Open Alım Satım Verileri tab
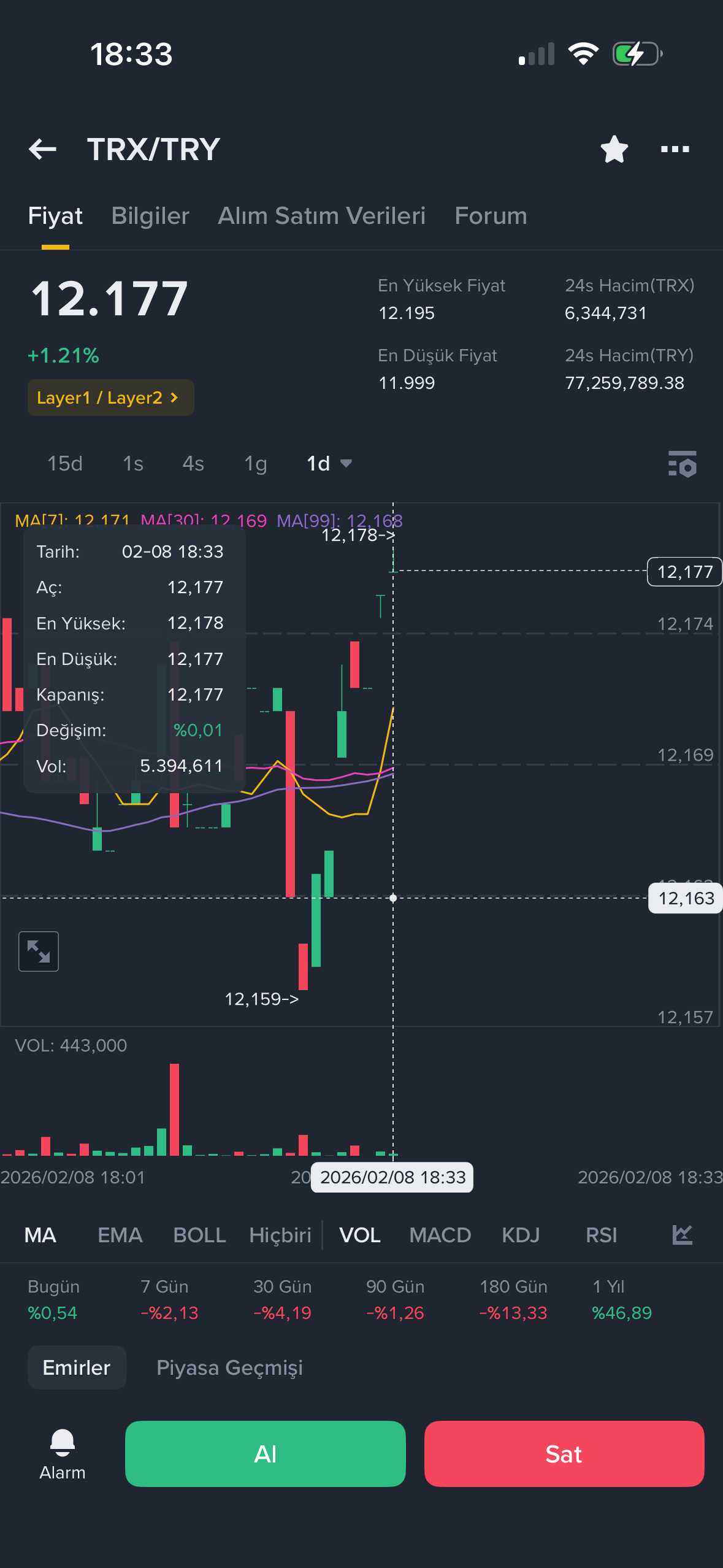723x1568 pixels. (x=322, y=216)
